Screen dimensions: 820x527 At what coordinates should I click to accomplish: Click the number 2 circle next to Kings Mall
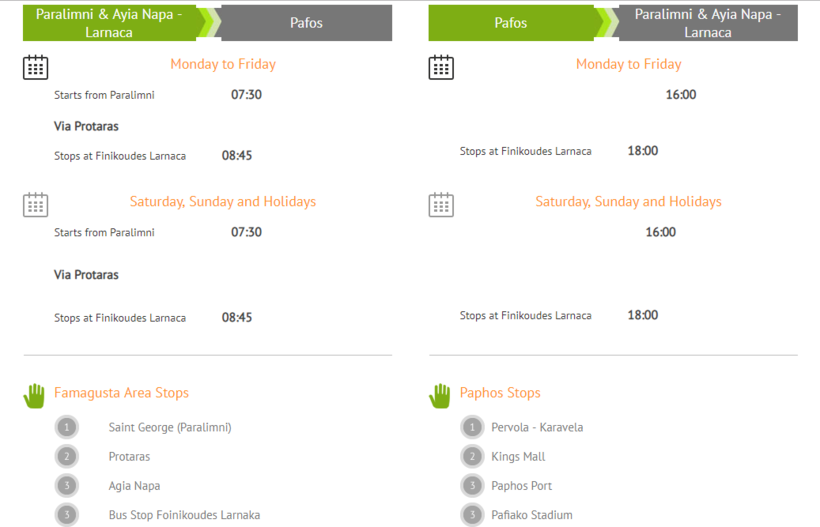(x=472, y=457)
